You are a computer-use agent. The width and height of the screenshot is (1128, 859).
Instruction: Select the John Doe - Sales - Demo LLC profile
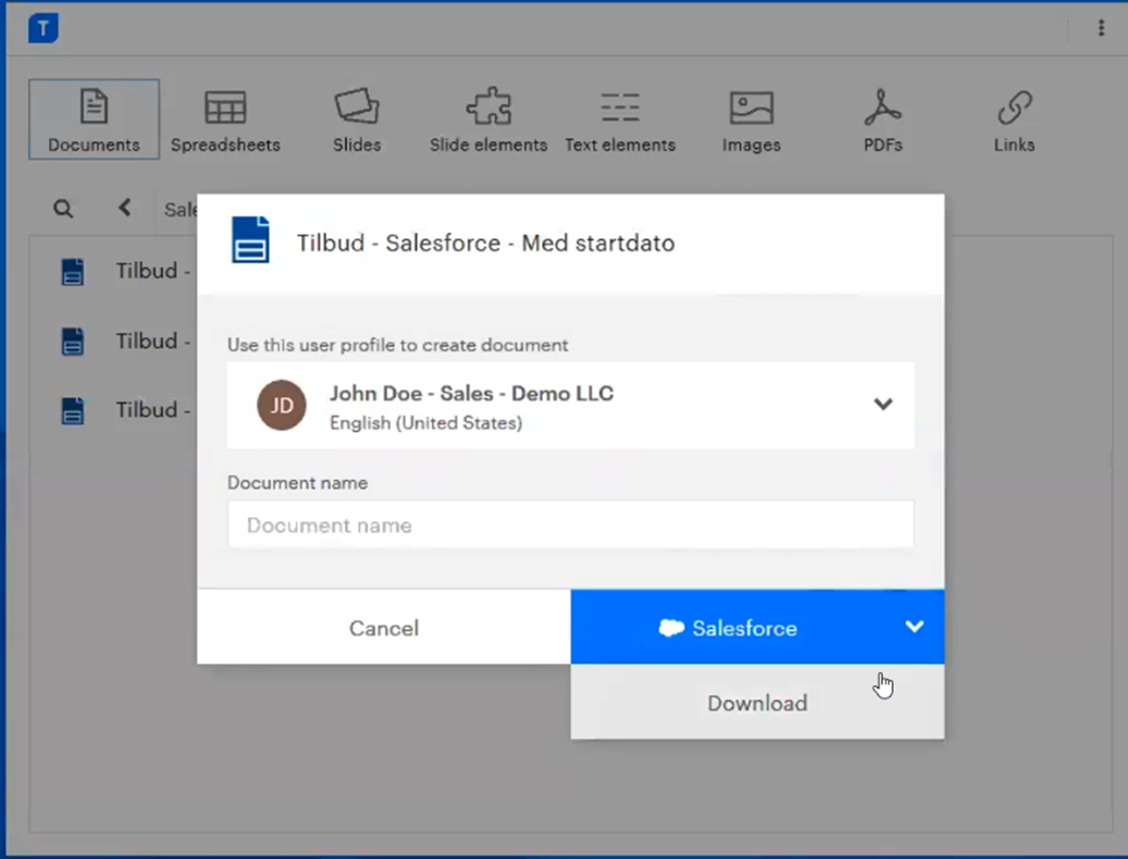click(x=570, y=405)
